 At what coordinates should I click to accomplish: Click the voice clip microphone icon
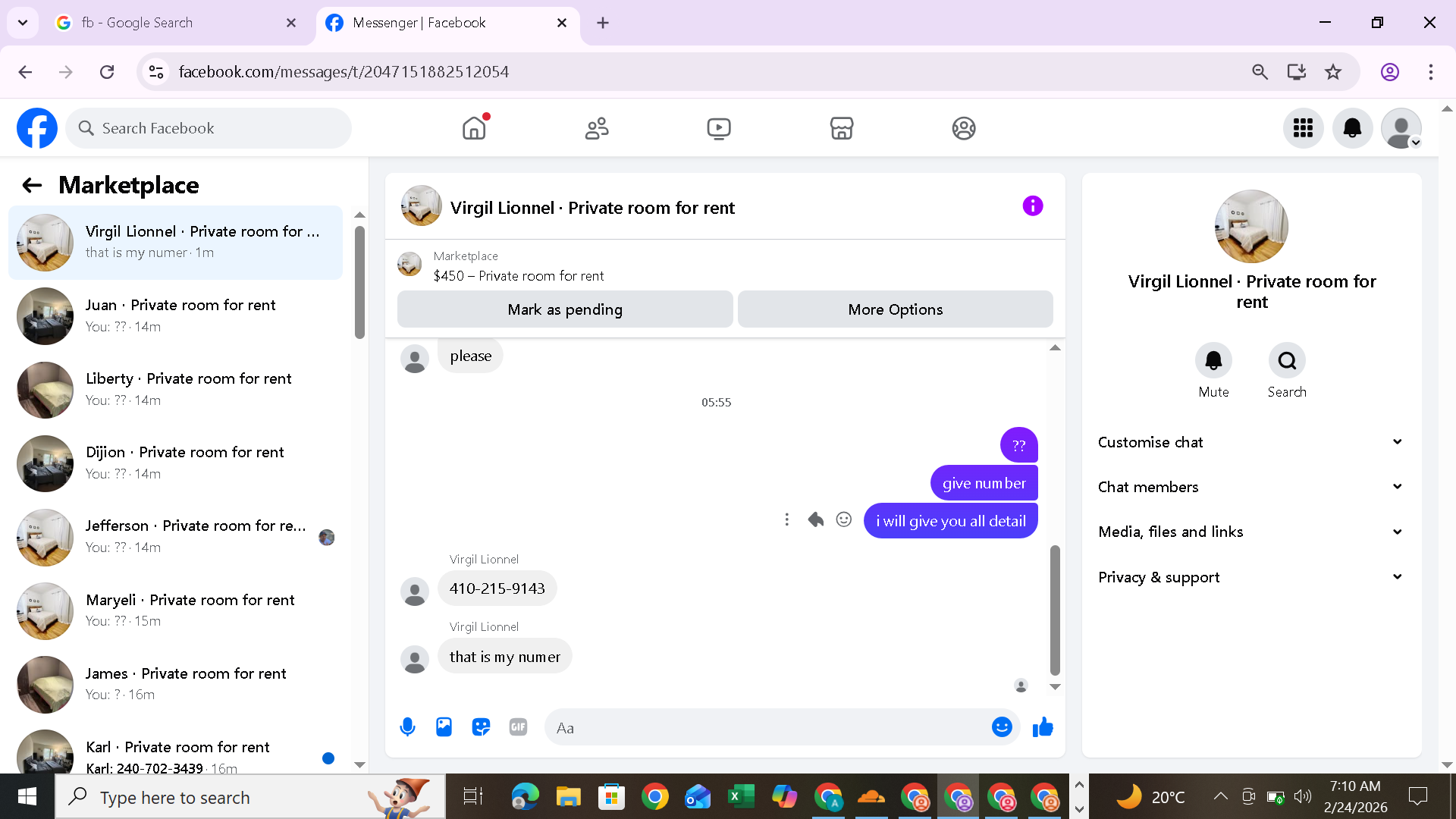[x=407, y=727]
